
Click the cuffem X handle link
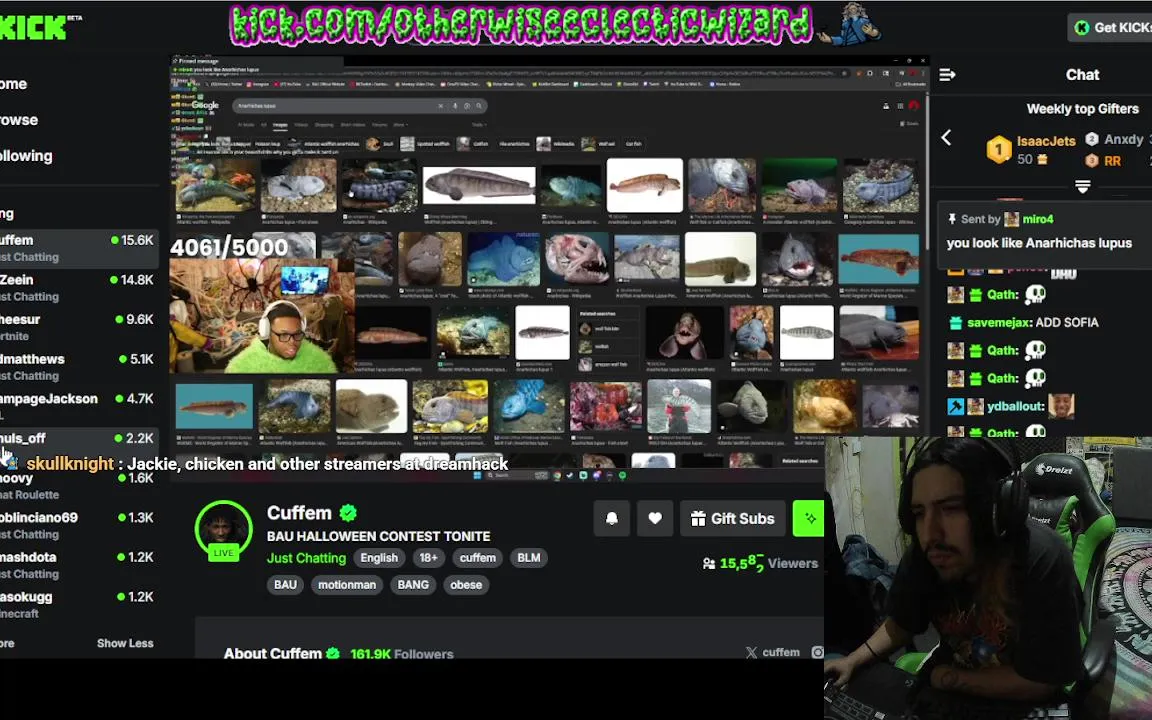[780, 652]
